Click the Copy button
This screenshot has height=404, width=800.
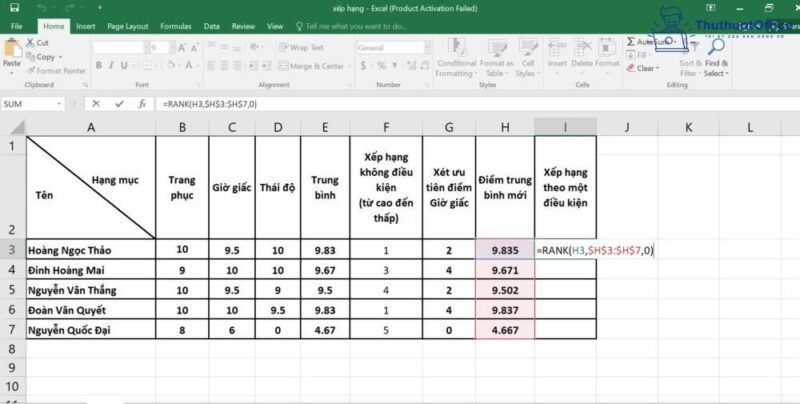(44, 57)
